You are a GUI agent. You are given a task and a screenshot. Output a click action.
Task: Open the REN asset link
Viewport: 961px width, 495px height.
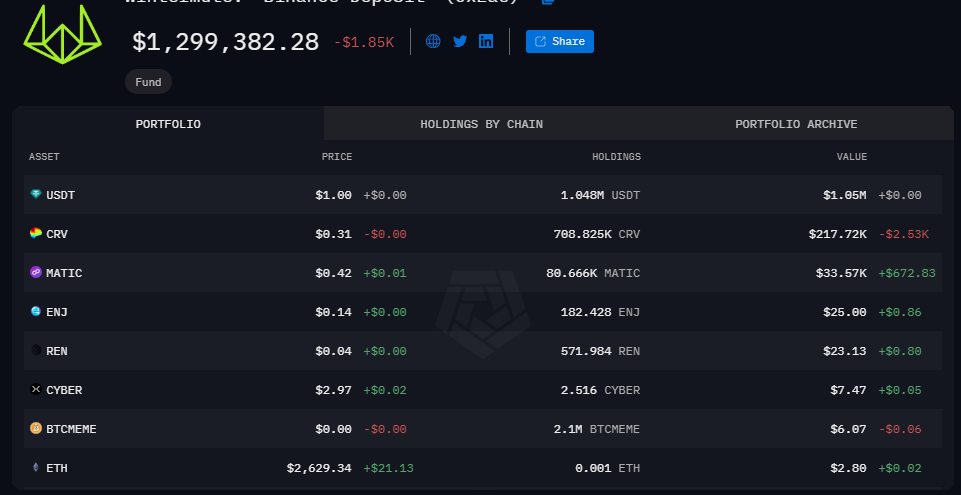(57, 351)
